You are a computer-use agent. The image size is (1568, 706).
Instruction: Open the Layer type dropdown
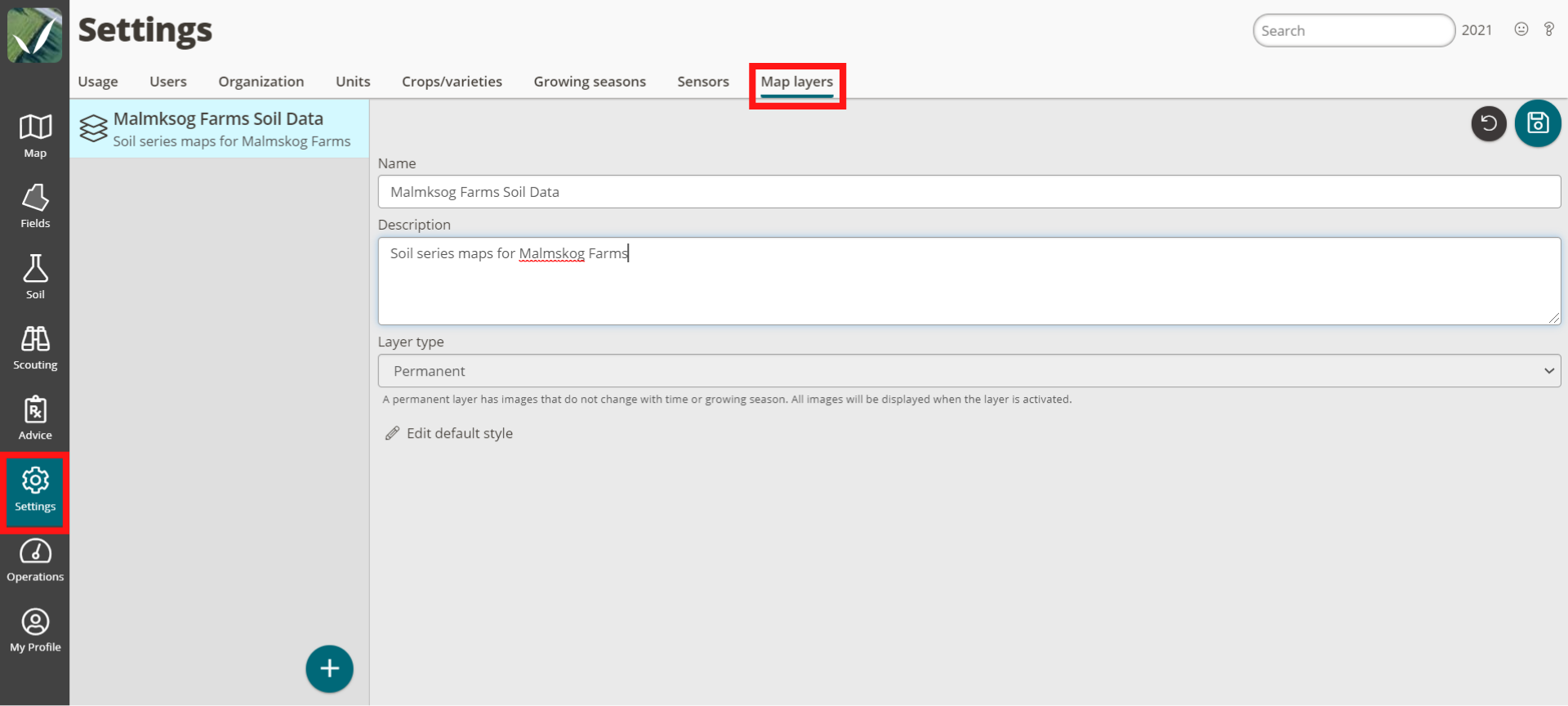(x=969, y=371)
